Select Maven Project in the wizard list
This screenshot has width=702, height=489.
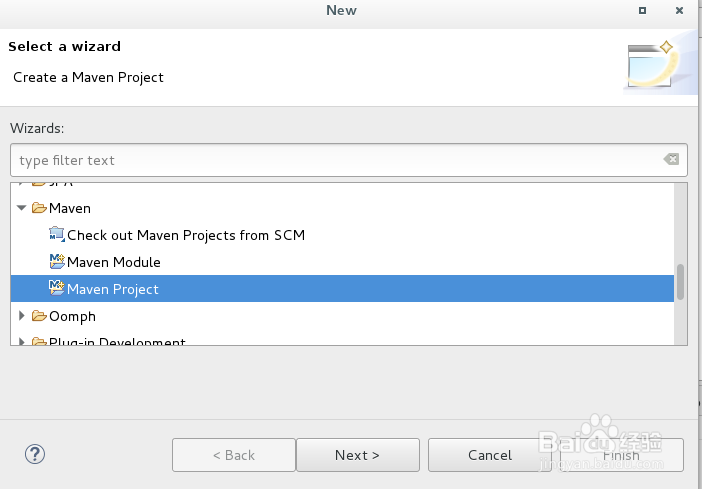113,289
